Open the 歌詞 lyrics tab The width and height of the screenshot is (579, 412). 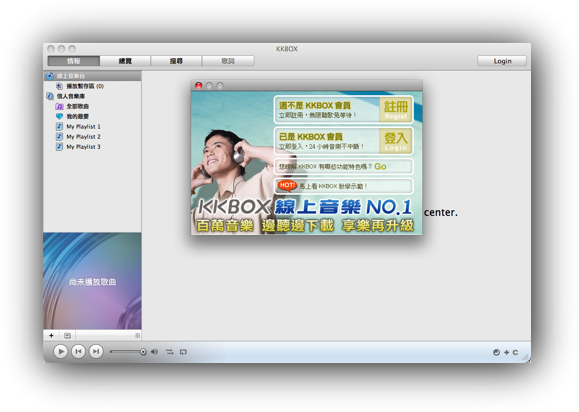[228, 61]
